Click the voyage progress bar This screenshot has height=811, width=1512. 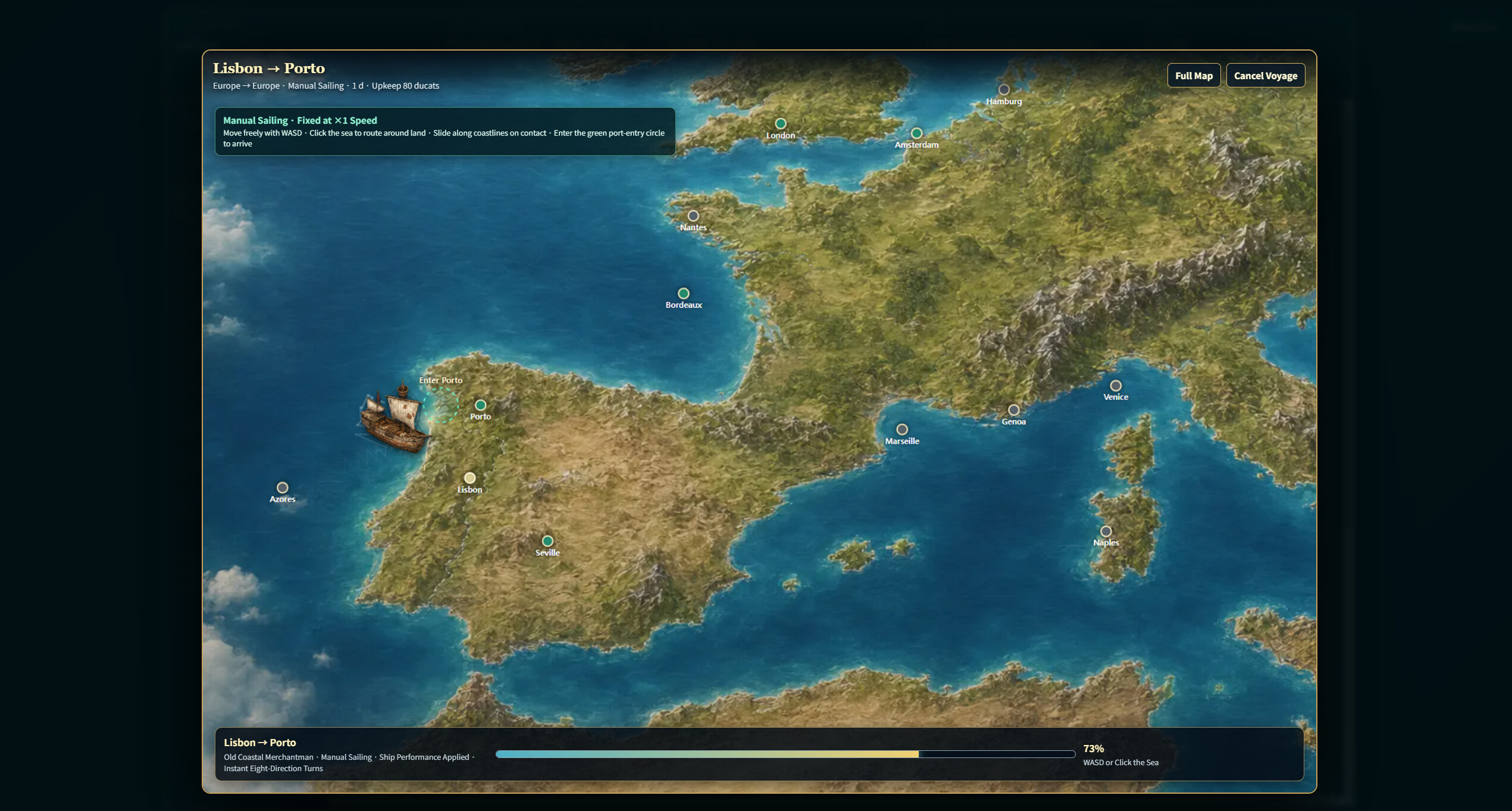click(x=785, y=754)
